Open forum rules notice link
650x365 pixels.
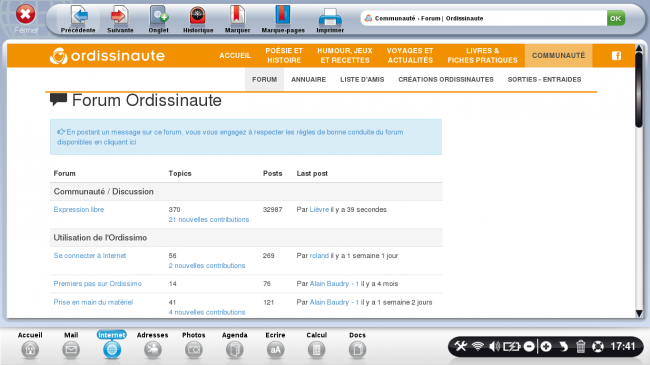[230, 137]
